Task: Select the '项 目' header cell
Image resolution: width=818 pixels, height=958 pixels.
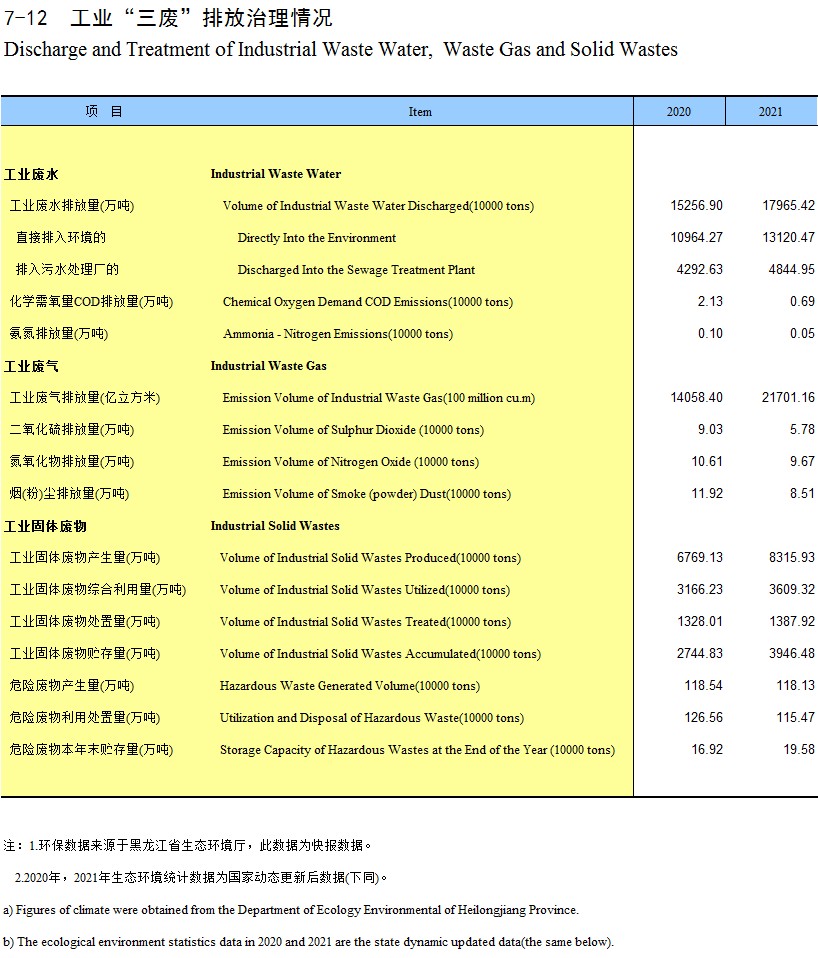Action: click(104, 111)
